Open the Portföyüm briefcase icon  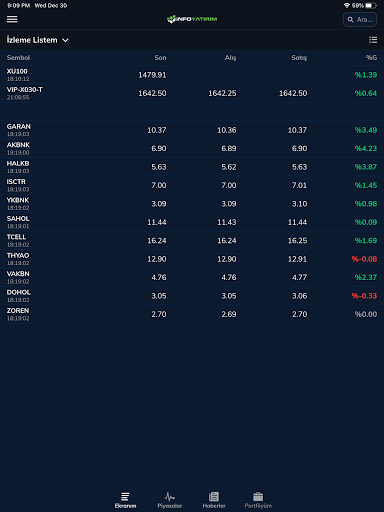[258, 497]
